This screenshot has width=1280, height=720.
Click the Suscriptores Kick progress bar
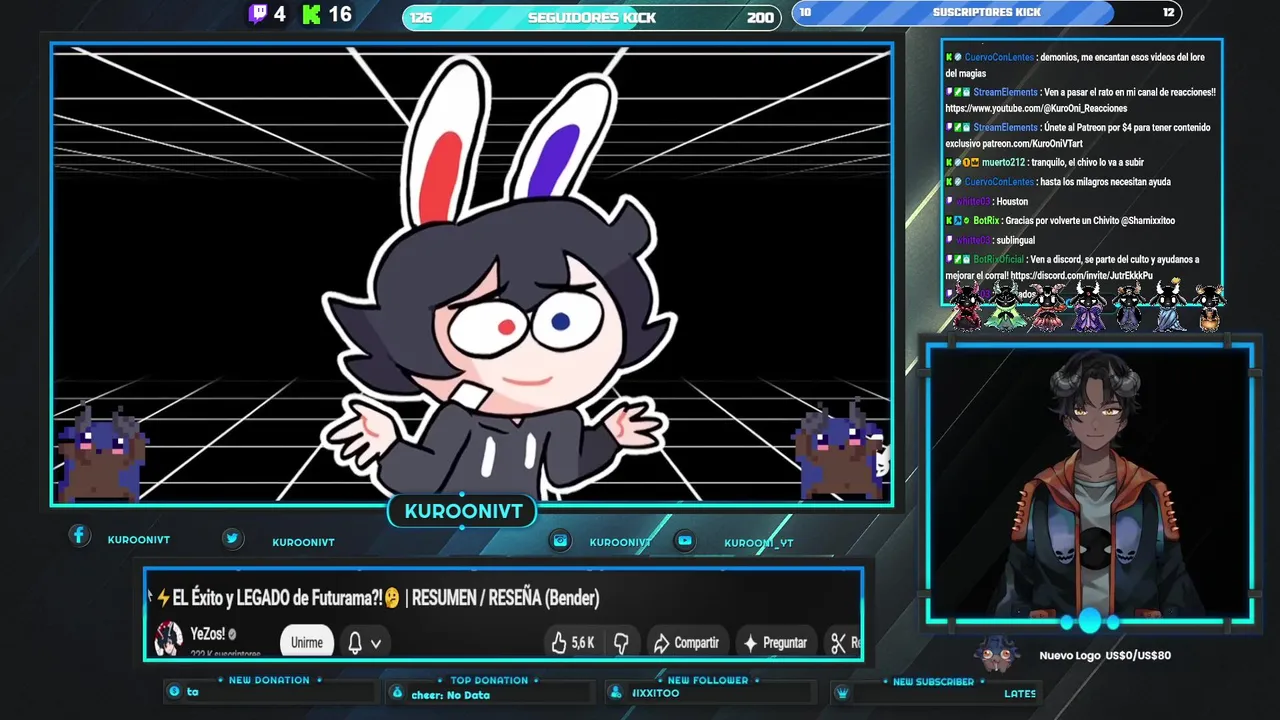tap(987, 13)
